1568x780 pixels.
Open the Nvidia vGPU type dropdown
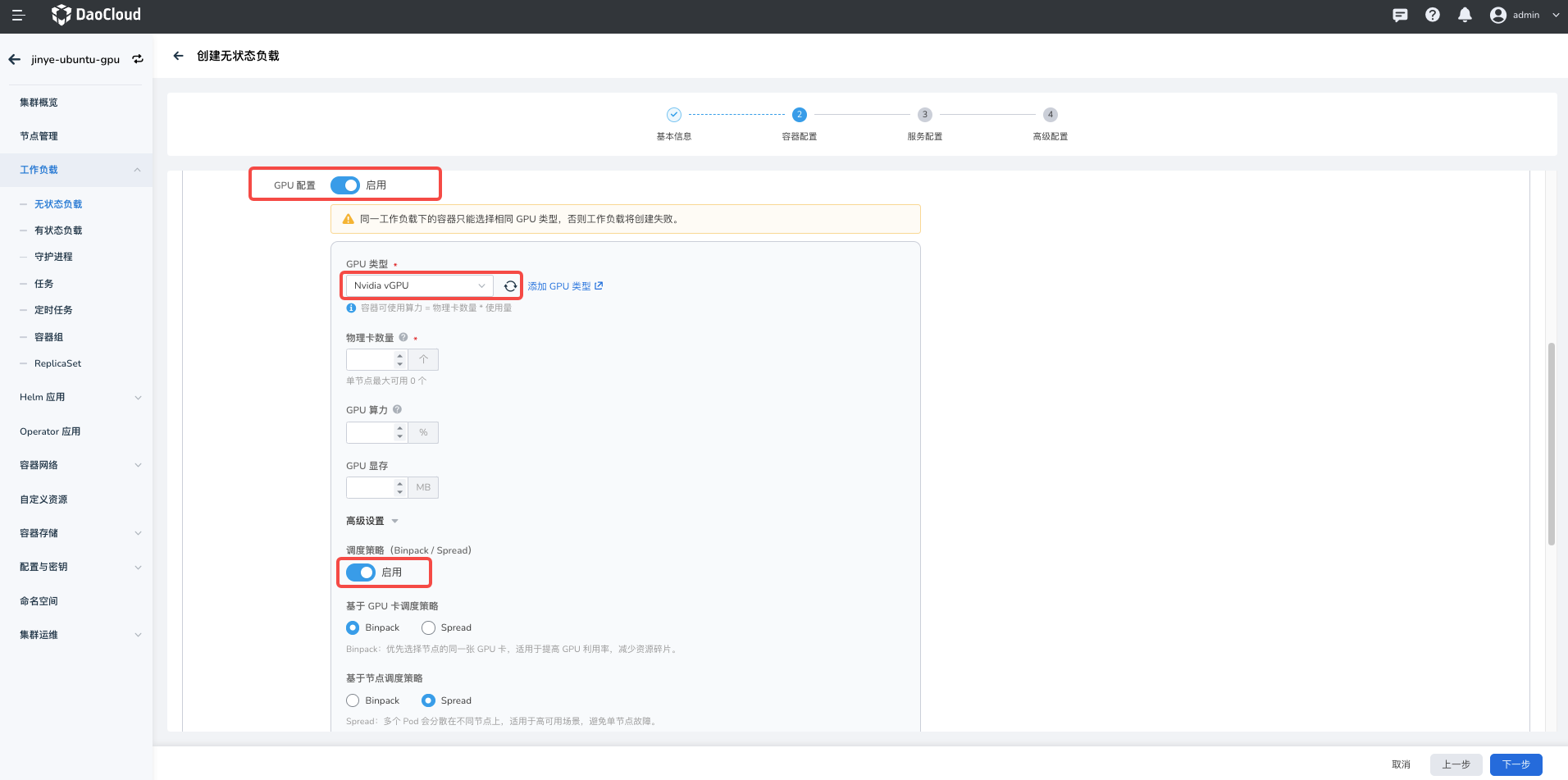coord(419,285)
